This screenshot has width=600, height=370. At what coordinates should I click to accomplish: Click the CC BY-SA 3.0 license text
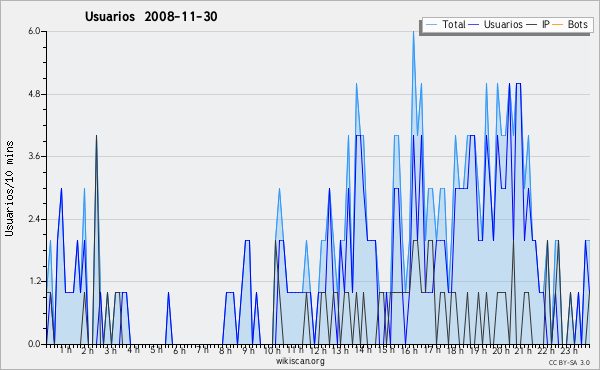coord(569,362)
